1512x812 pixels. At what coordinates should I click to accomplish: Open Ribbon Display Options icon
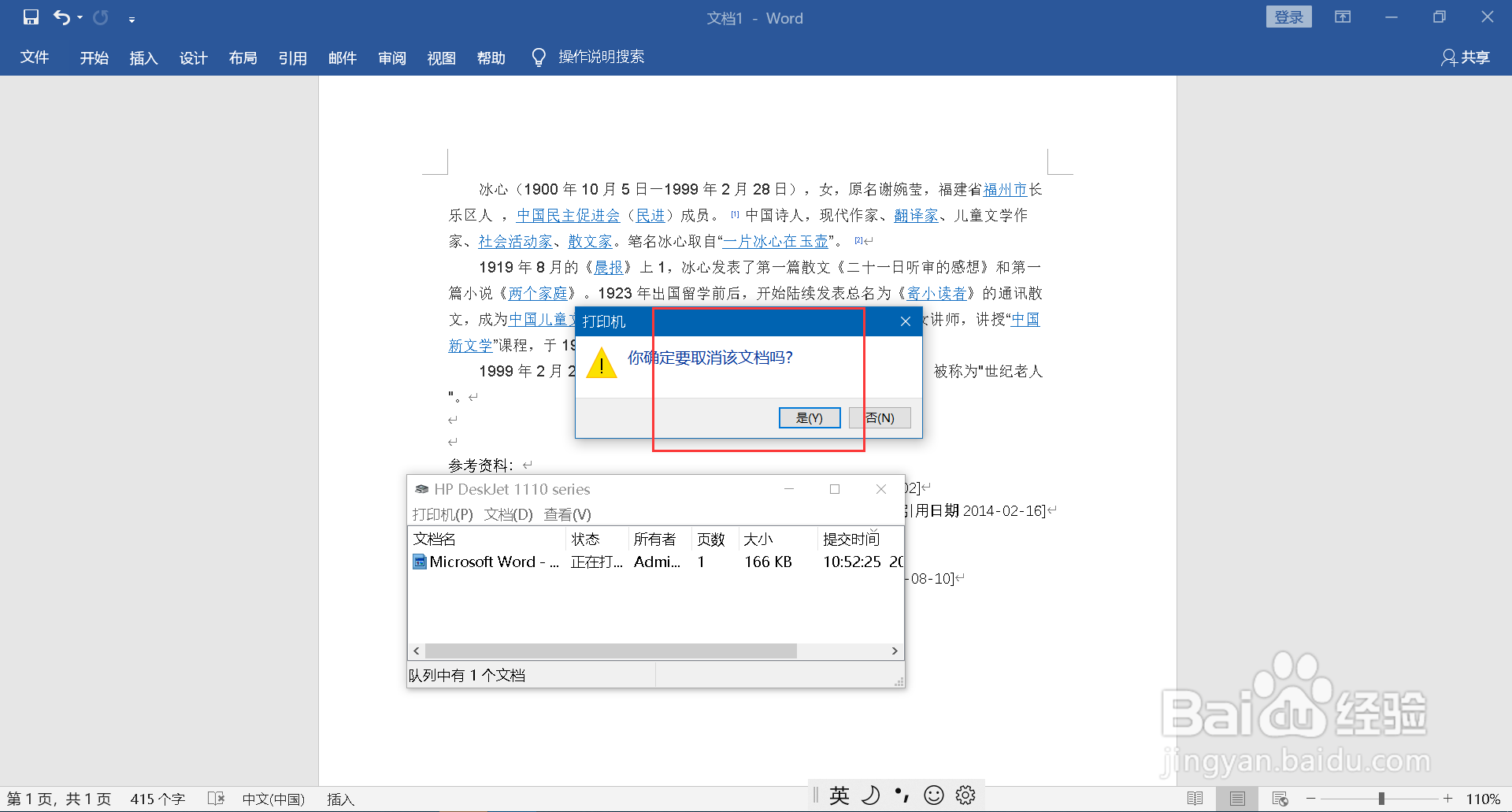click(x=1343, y=17)
